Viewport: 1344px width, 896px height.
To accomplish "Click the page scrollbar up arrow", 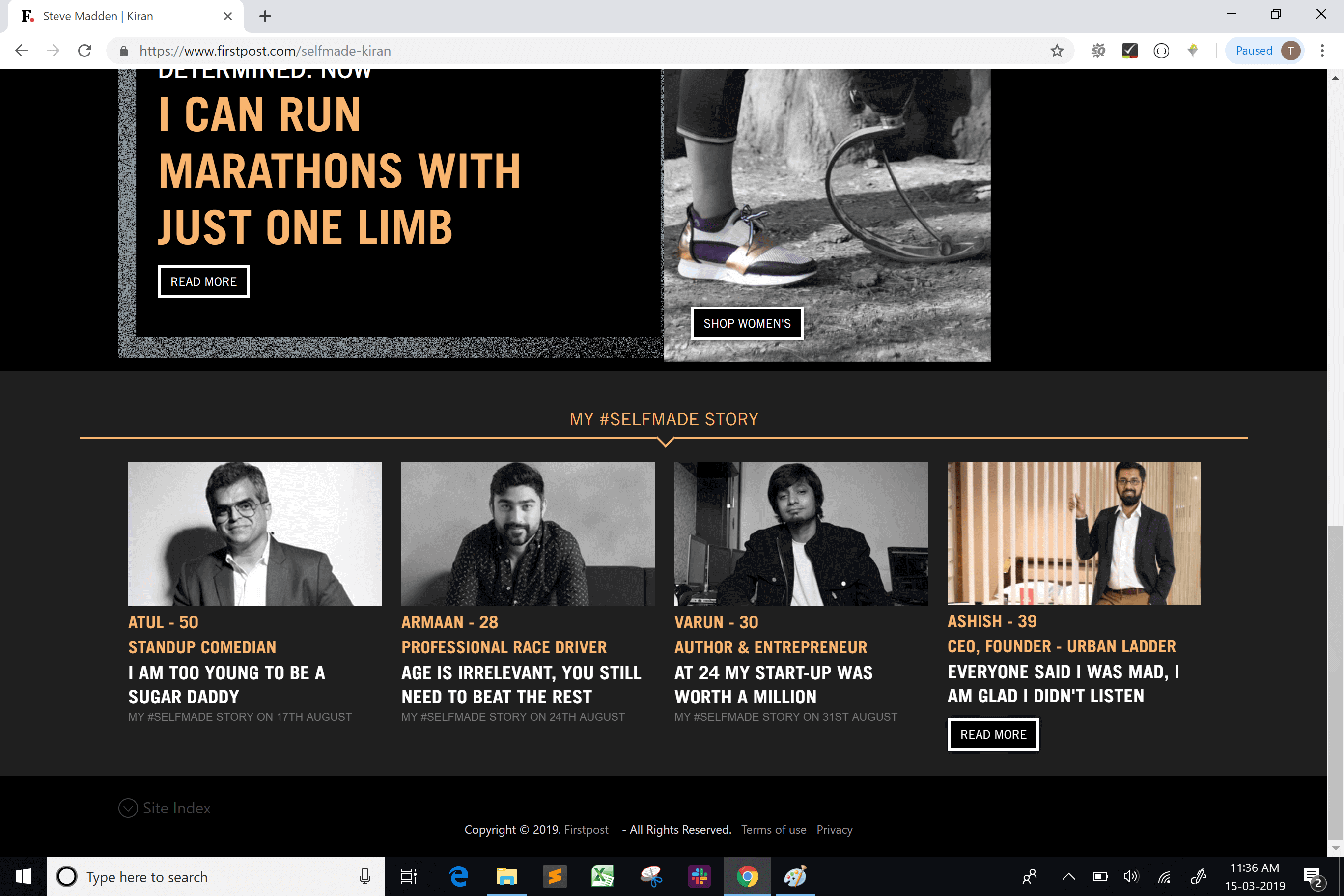I will point(1336,78).
